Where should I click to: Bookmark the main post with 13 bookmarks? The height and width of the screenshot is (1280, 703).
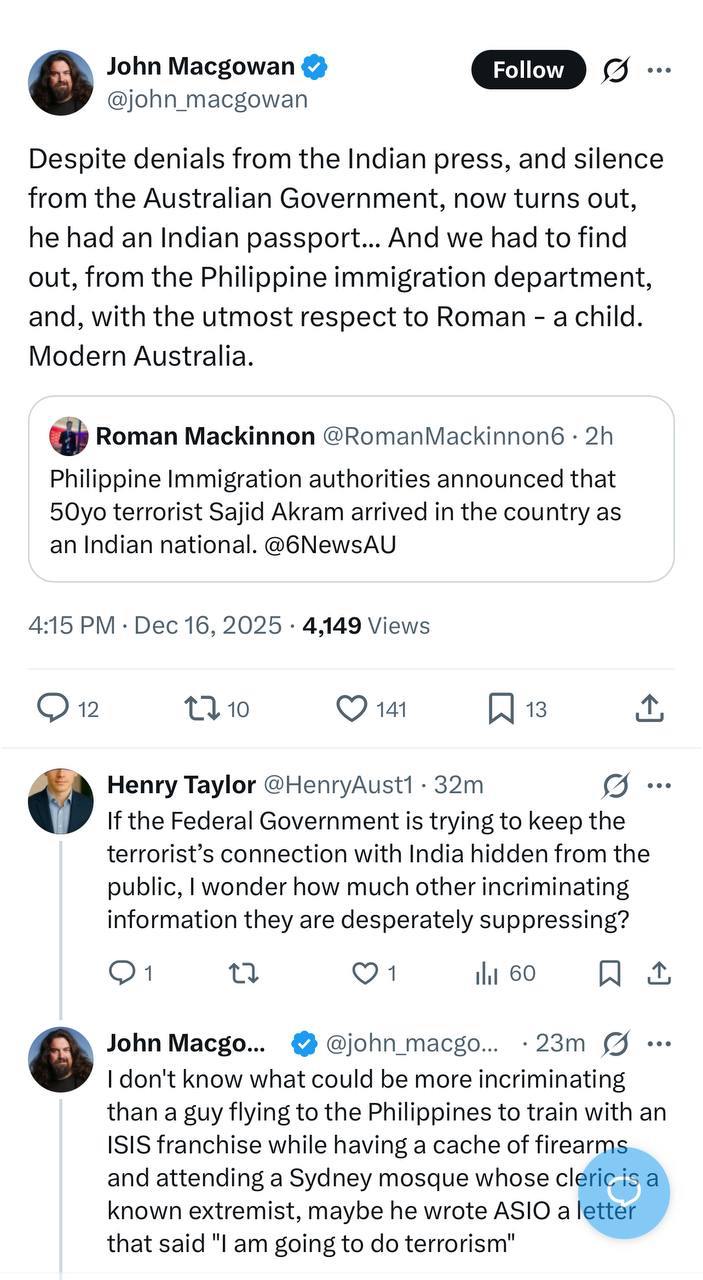coord(501,709)
